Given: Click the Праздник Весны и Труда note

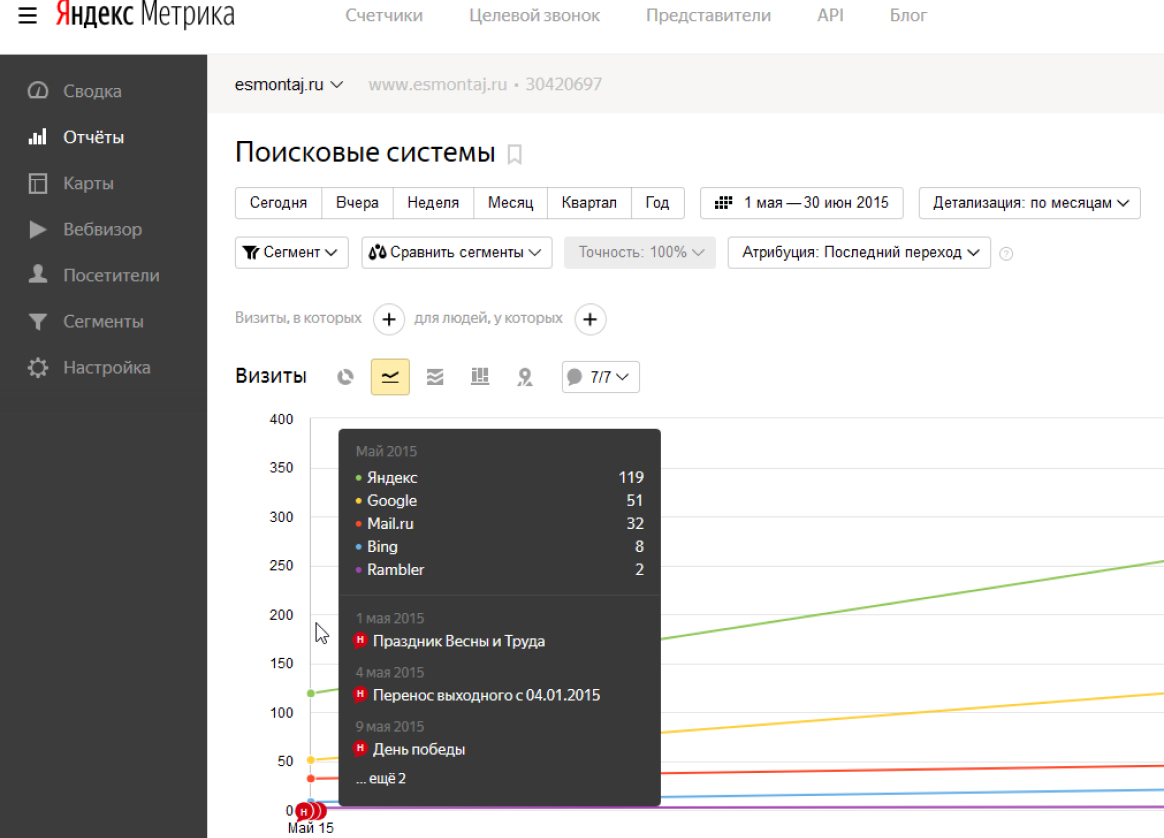Looking at the screenshot, I should [x=450, y=641].
